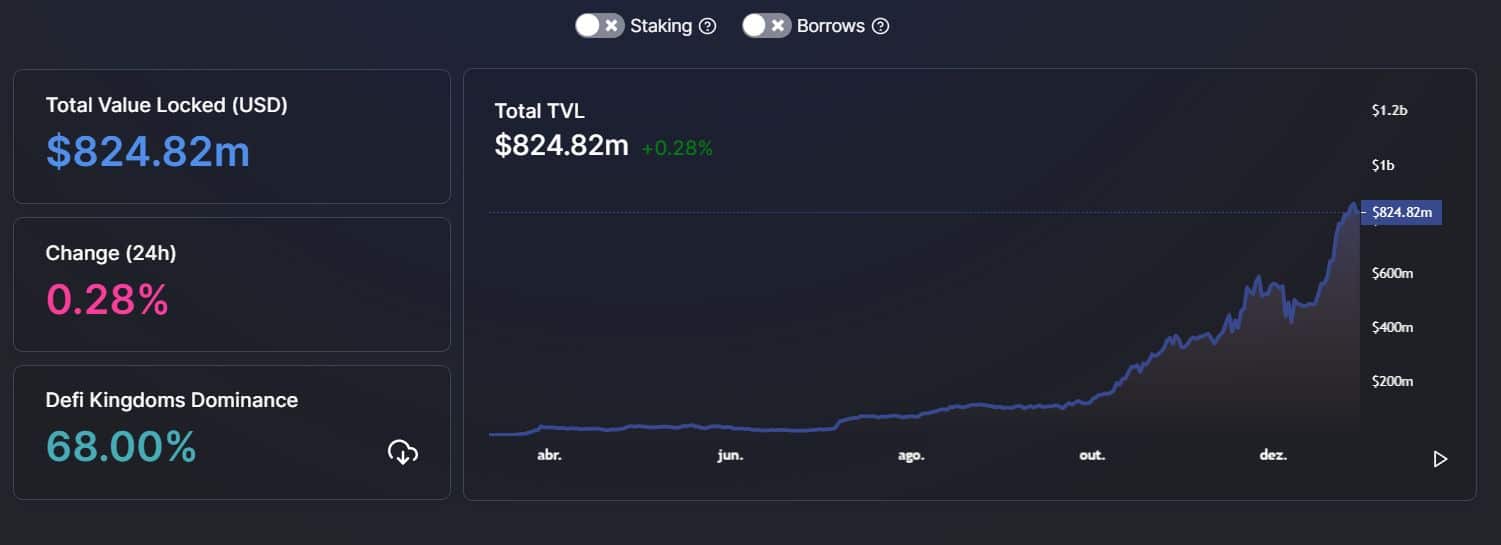This screenshot has width=1501, height=545.
Task: Click the chart play arrow icon
Action: (1440, 459)
